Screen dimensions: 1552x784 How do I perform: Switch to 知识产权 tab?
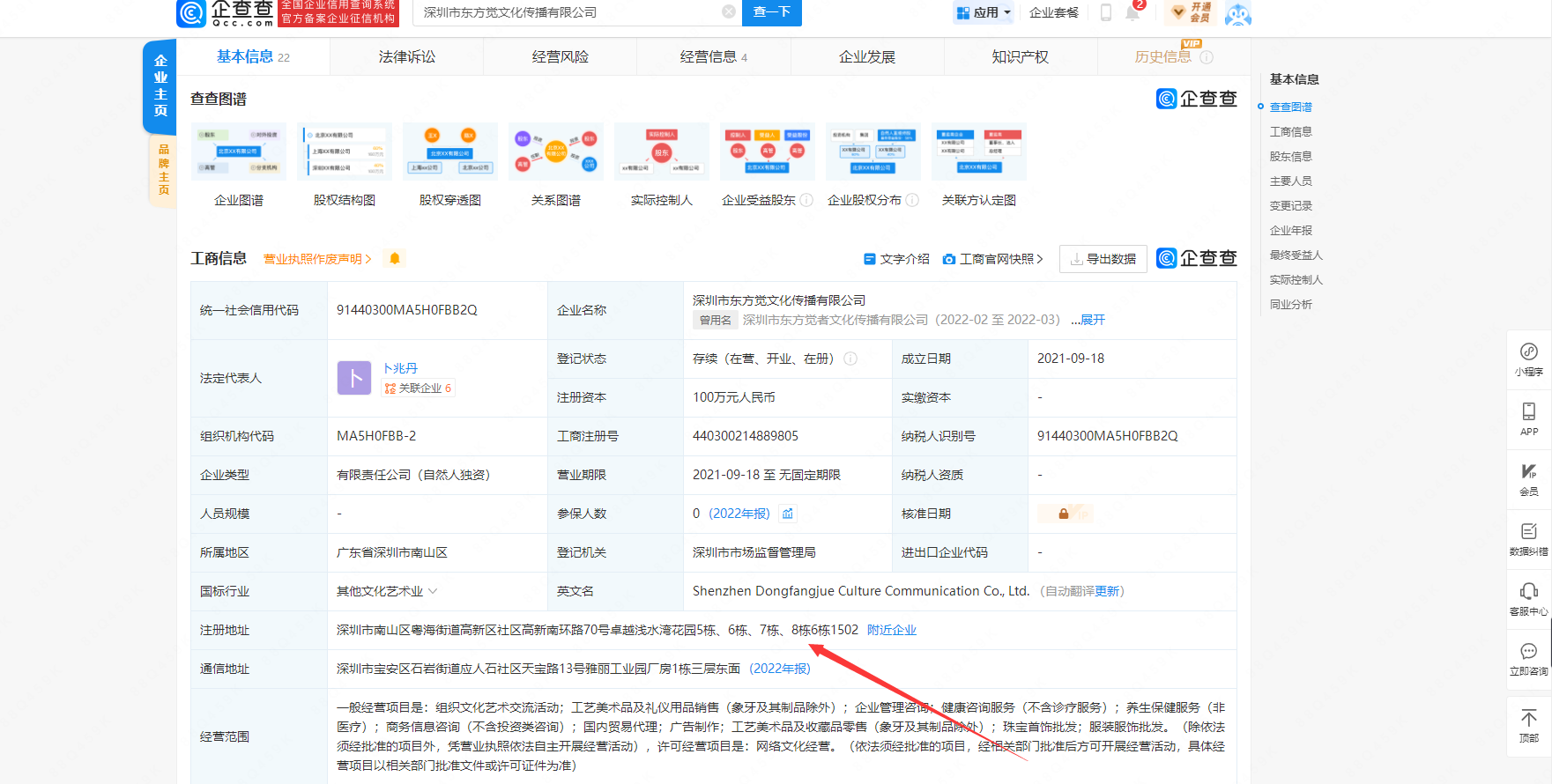pos(1021,56)
